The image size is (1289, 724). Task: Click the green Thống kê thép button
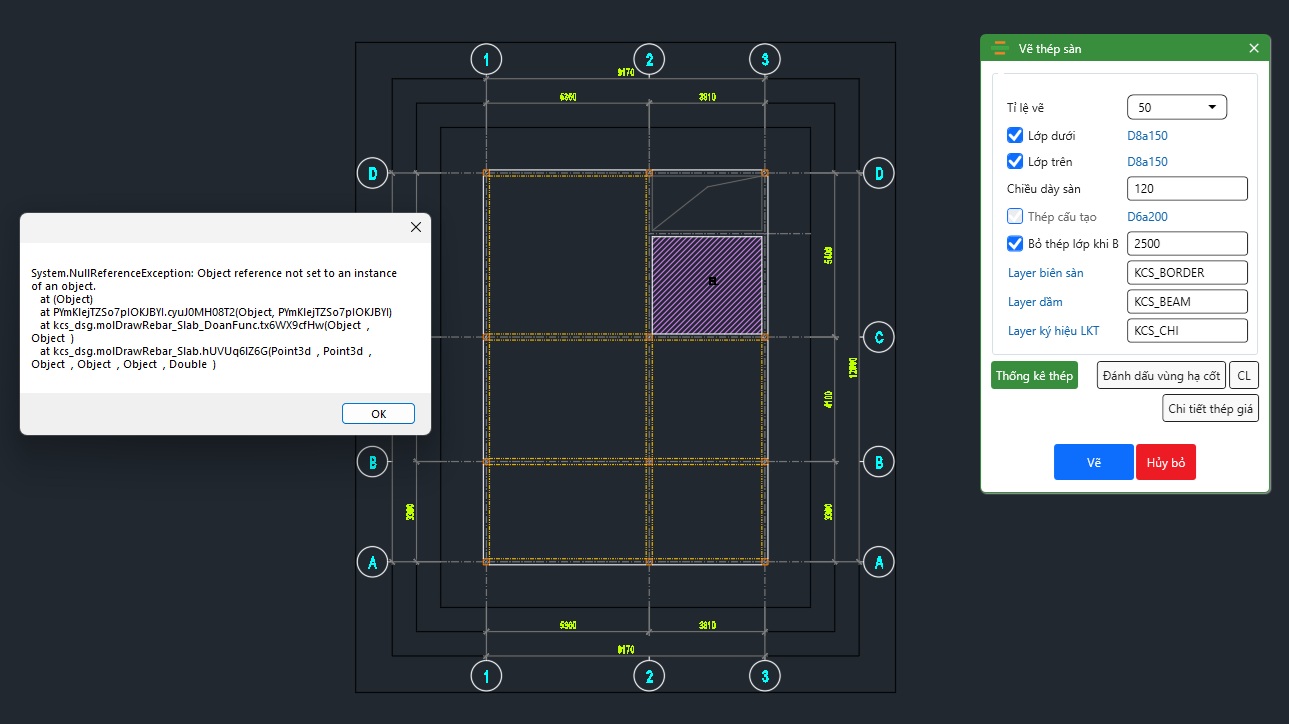pos(1034,376)
